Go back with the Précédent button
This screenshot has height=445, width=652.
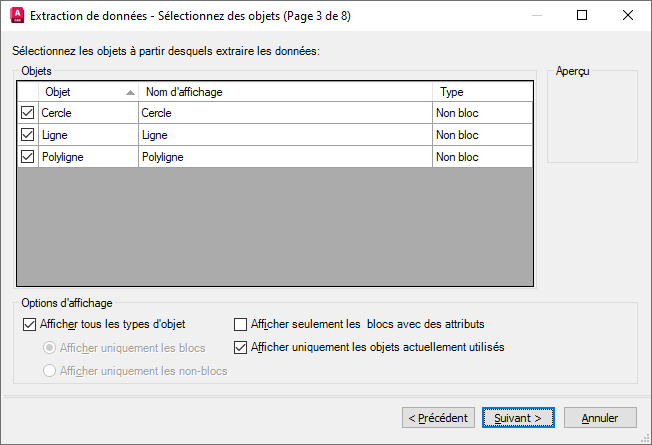(x=438, y=417)
